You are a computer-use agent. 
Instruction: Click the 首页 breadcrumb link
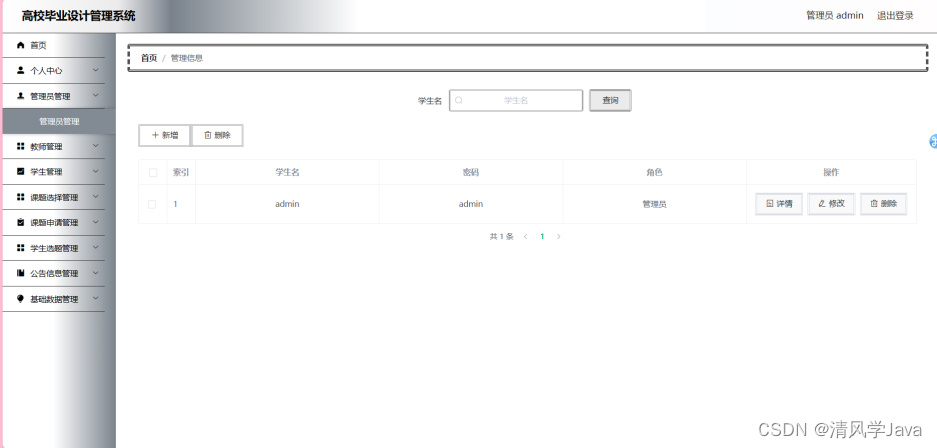(x=149, y=58)
